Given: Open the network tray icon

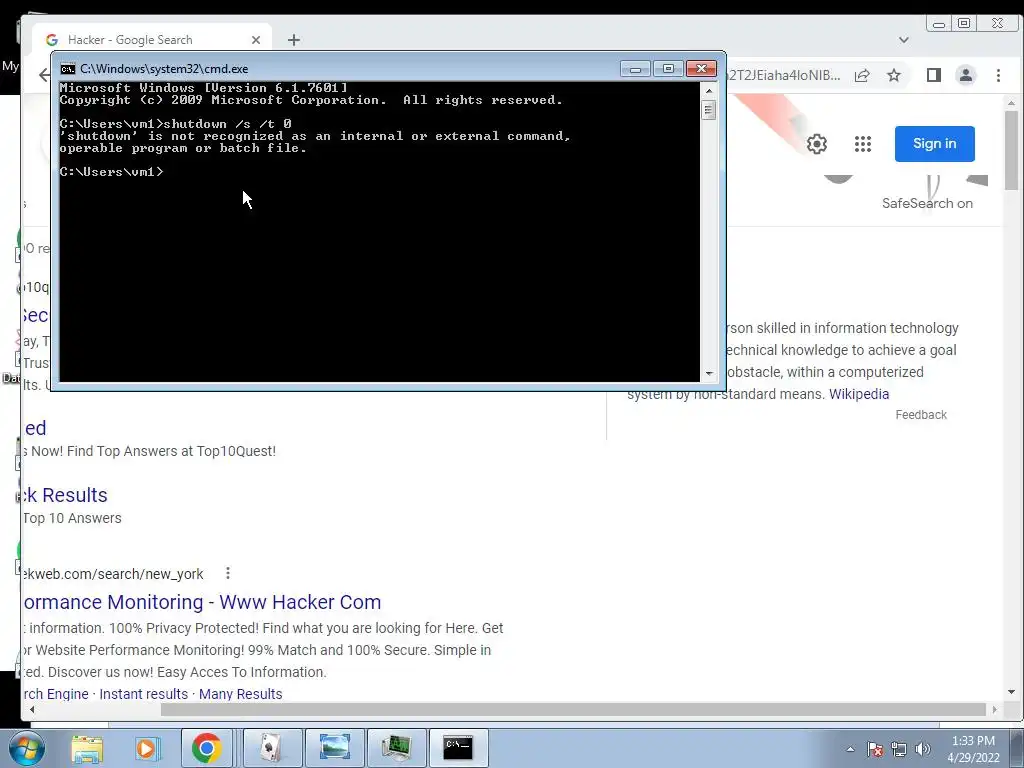Looking at the screenshot, I should pyautogui.click(x=899, y=749).
